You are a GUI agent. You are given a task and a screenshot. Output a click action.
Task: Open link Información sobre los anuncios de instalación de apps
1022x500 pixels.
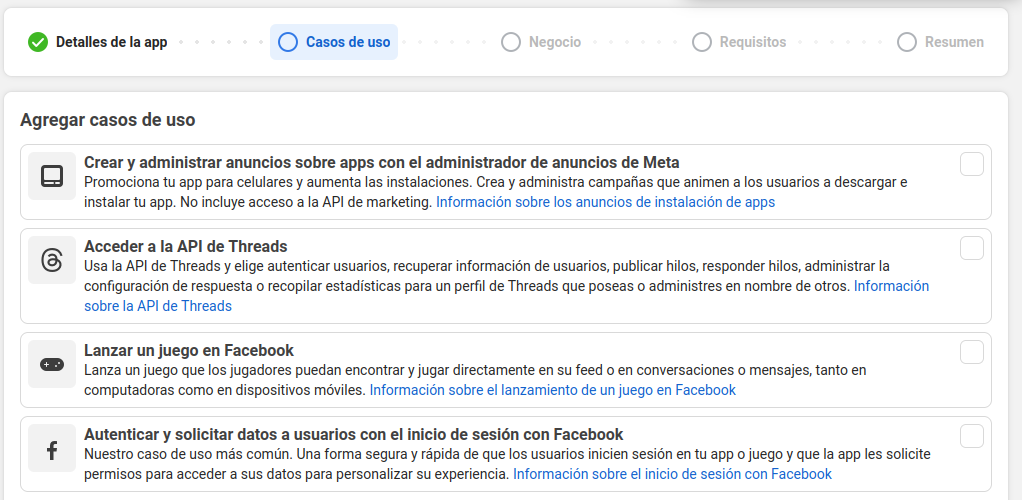point(606,202)
